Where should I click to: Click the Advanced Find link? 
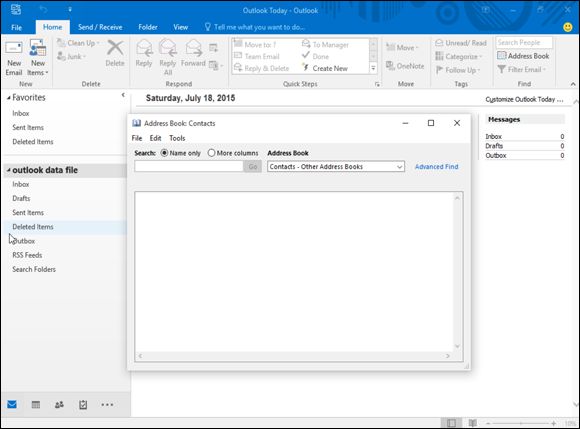coord(436,167)
